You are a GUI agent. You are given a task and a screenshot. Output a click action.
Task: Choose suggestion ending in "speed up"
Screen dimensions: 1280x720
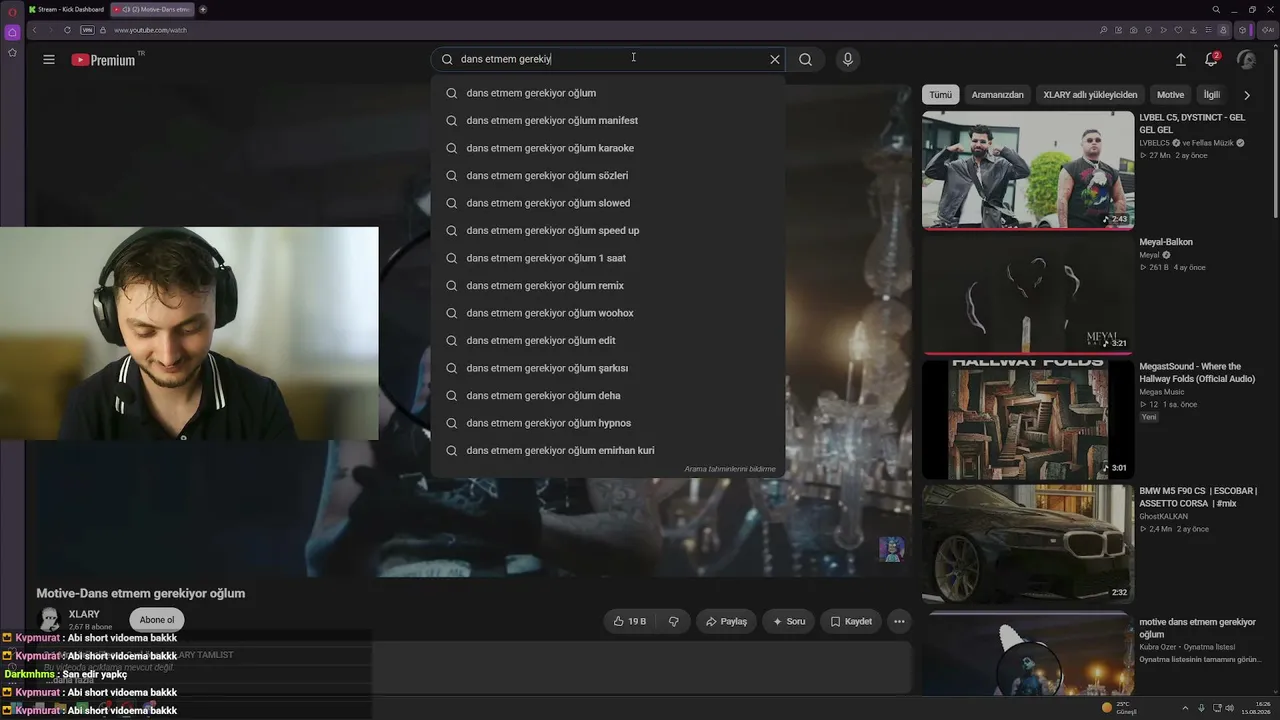click(x=608, y=231)
